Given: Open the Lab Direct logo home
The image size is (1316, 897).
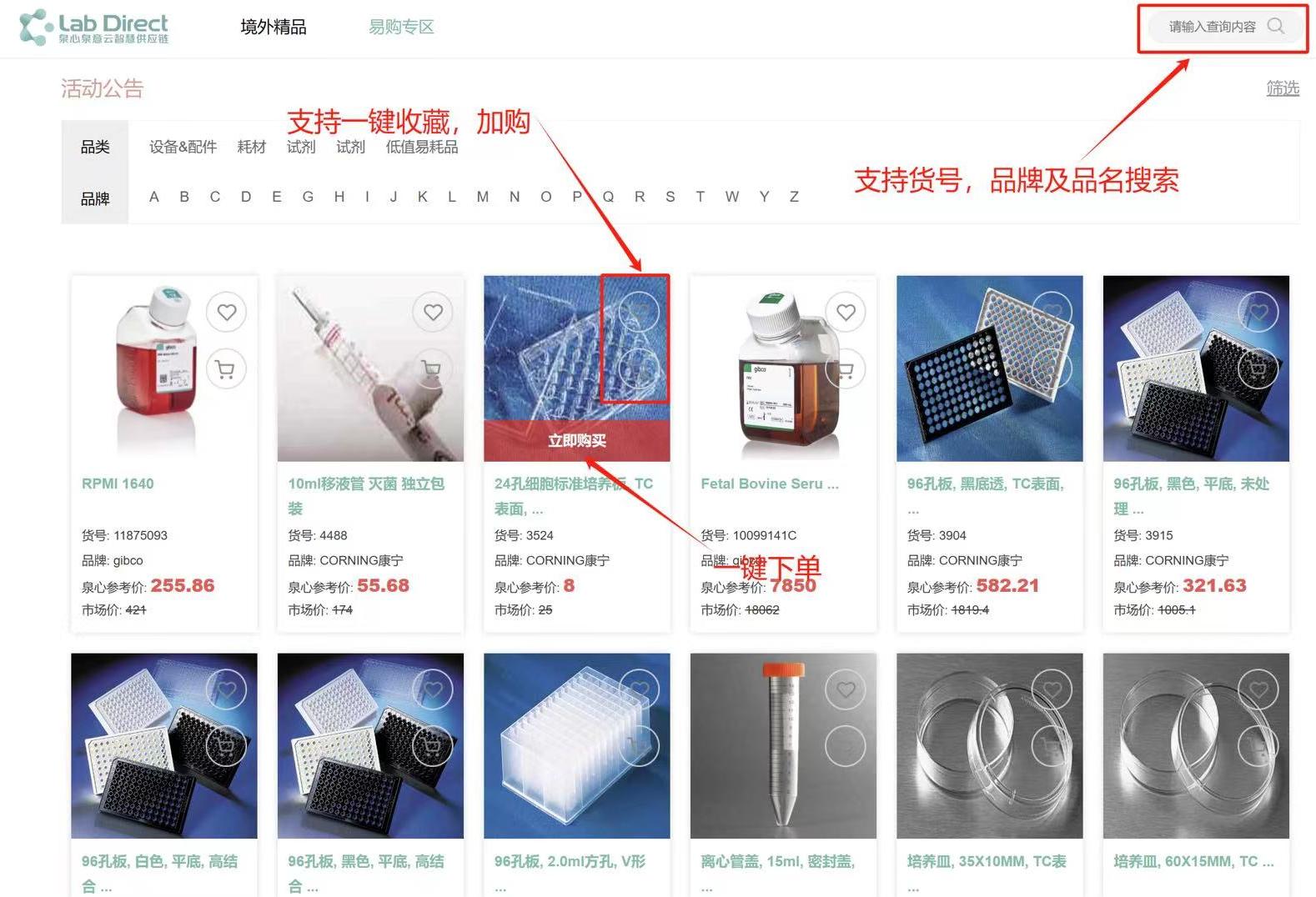Looking at the screenshot, I should [93, 28].
